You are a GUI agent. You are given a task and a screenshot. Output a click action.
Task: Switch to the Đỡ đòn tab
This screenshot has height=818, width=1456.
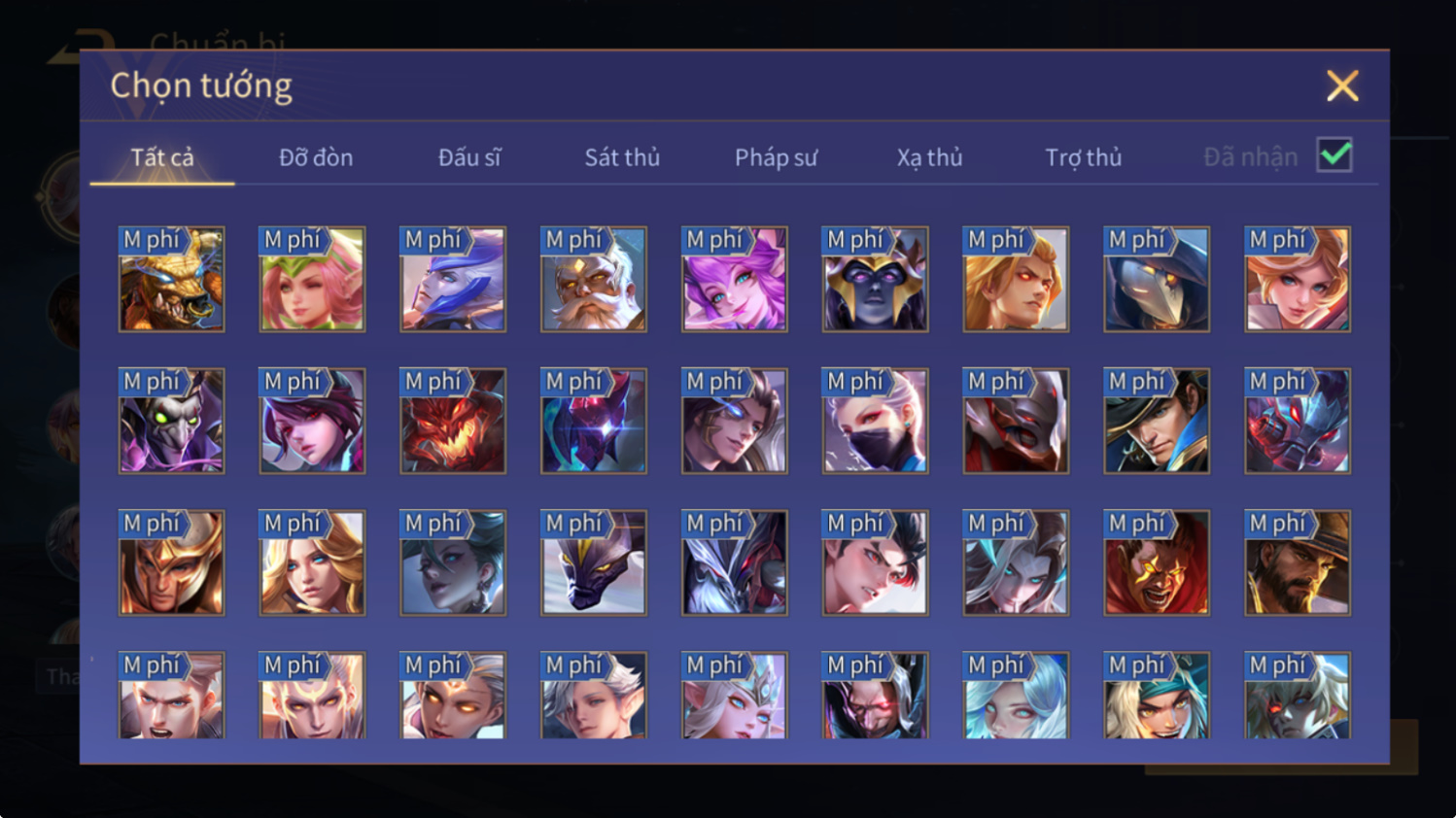click(x=316, y=157)
